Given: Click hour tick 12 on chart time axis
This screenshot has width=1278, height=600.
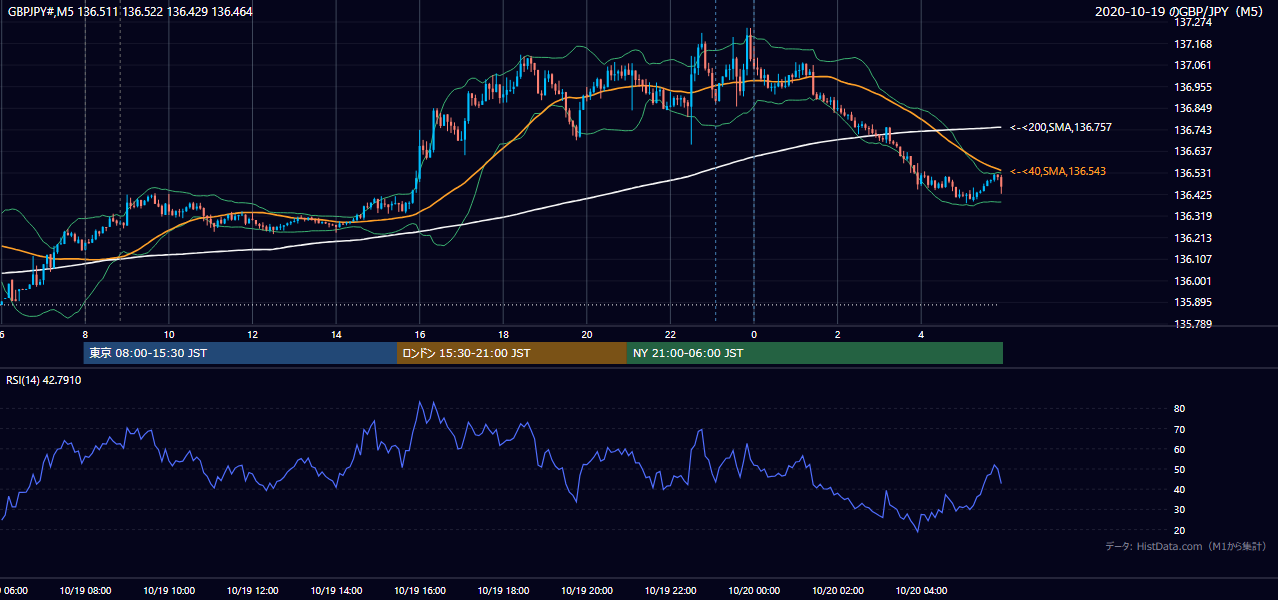Looking at the screenshot, I should pos(252,334).
